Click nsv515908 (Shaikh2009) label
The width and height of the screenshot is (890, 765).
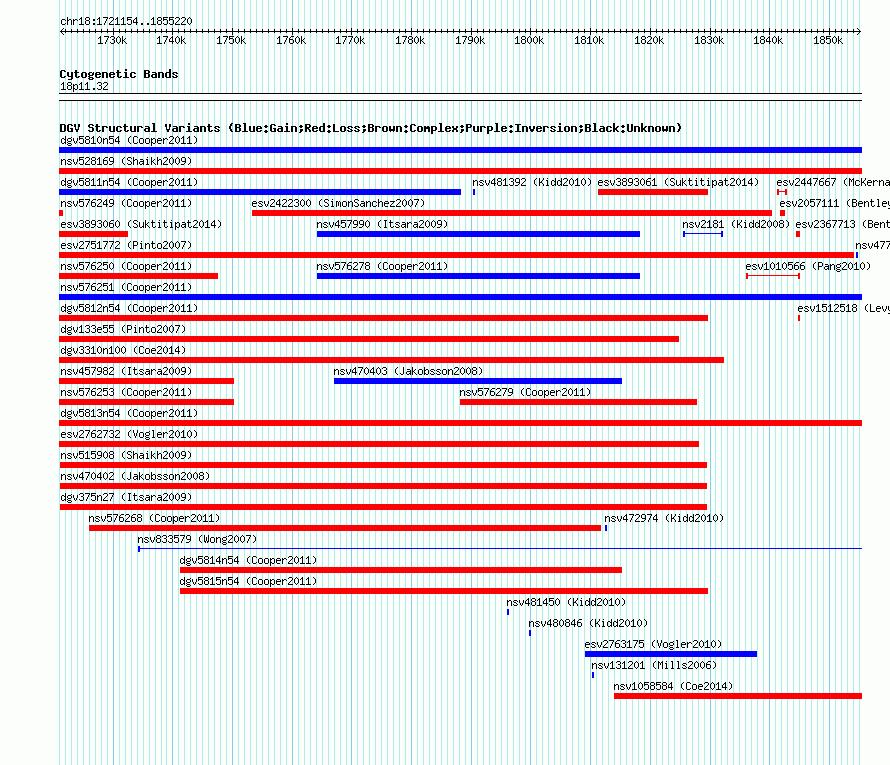pyautogui.click(x=126, y=455)
